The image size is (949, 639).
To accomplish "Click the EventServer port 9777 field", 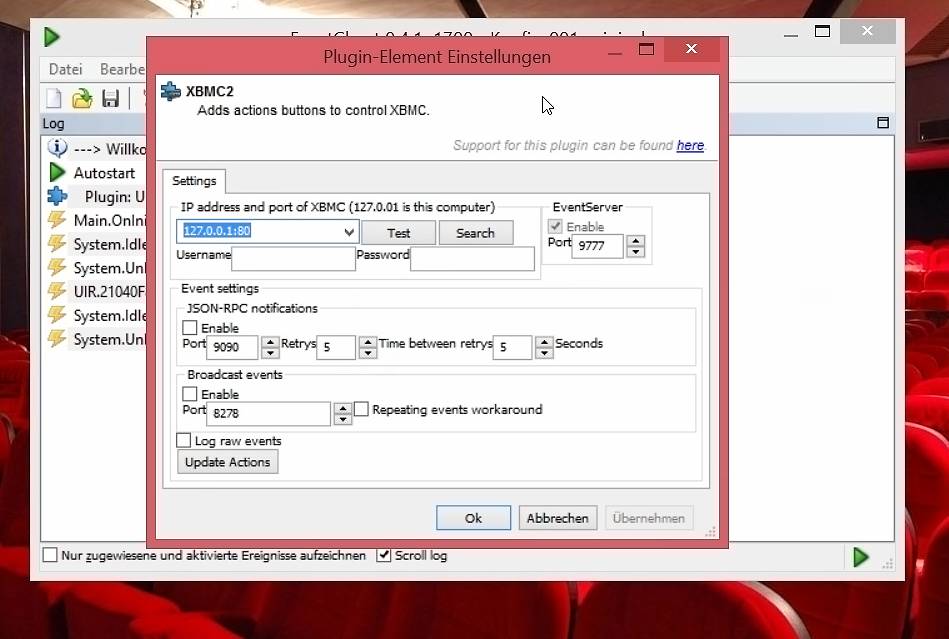I will 597,246.
